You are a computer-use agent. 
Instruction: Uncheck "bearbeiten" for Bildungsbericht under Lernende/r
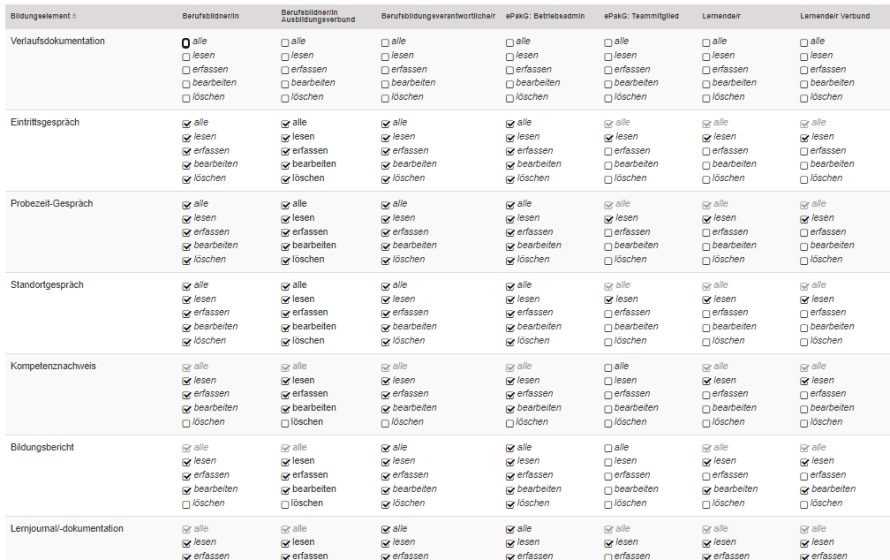coord(707,490)
